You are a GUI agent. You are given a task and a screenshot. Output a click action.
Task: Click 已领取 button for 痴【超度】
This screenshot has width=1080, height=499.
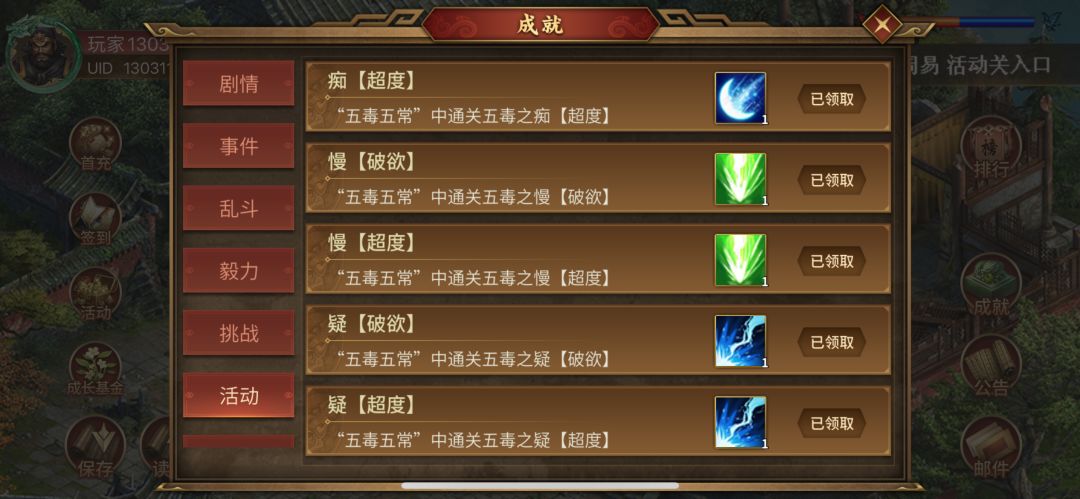pyautogui.click(x=832, y=99)
